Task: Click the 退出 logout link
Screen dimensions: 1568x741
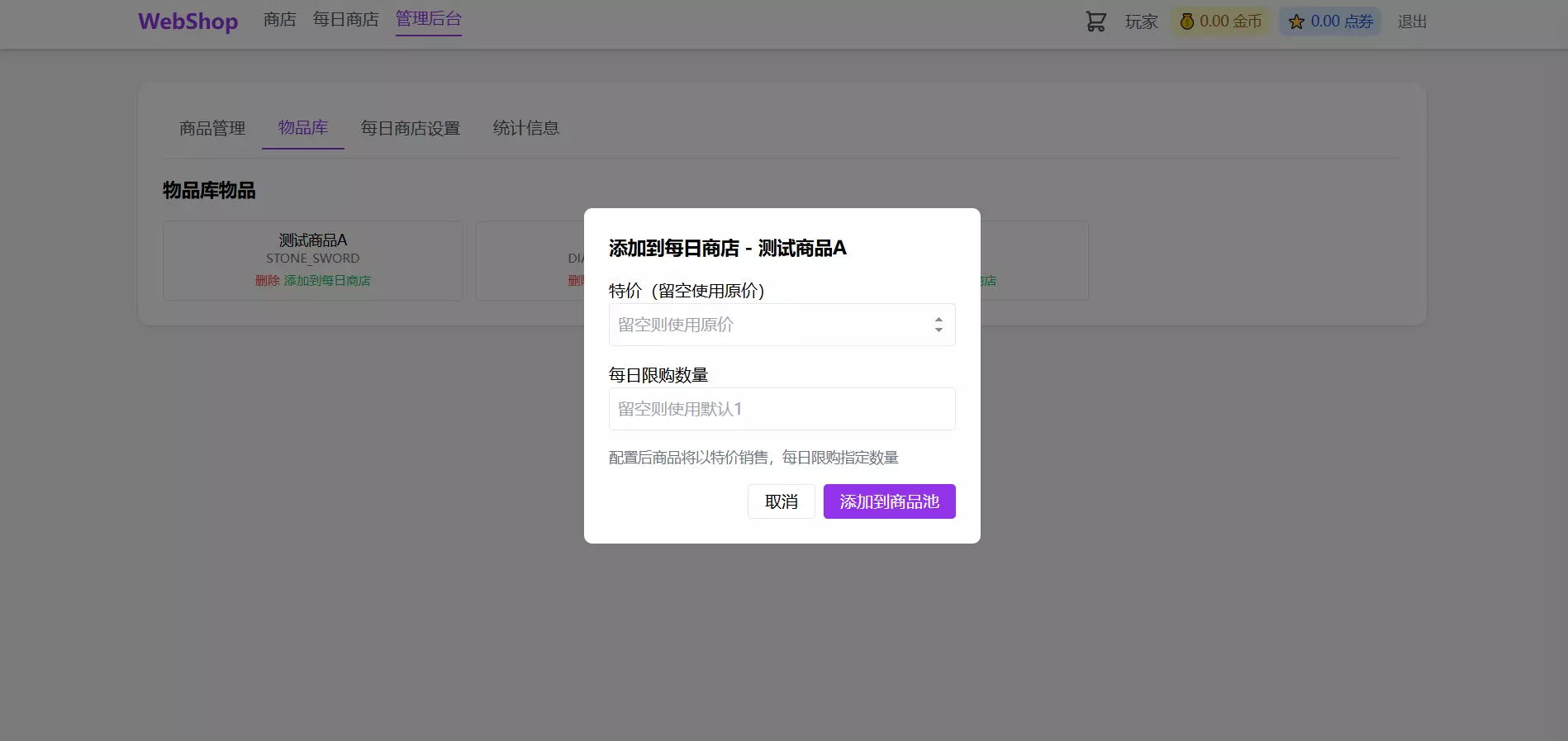Action: pyautogui.click(x=1412, y=21)
